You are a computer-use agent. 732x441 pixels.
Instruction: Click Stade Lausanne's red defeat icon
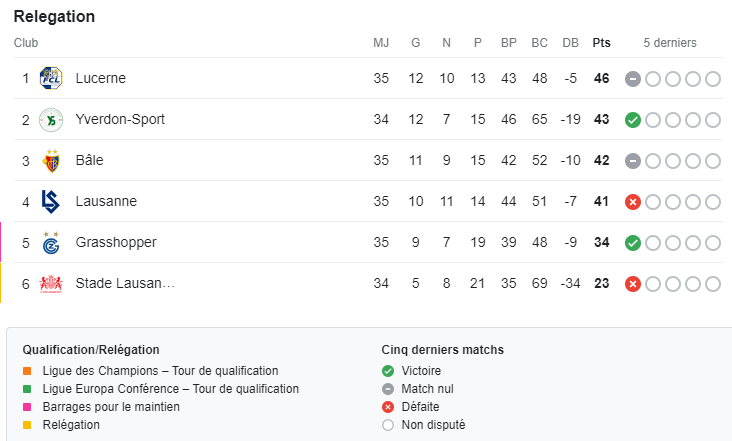(633, 284)
